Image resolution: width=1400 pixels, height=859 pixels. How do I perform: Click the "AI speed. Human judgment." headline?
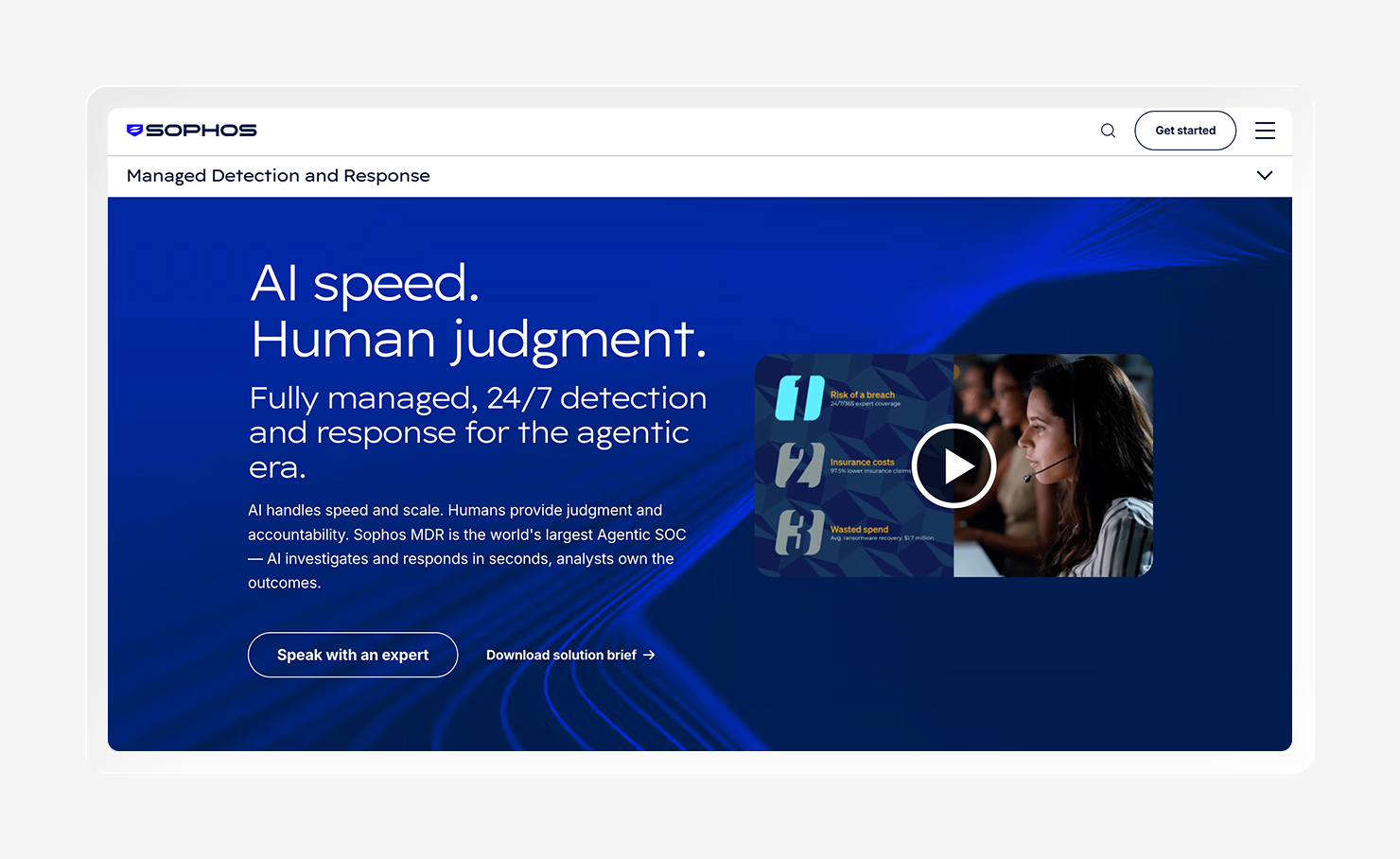click(x=479, y=311)
